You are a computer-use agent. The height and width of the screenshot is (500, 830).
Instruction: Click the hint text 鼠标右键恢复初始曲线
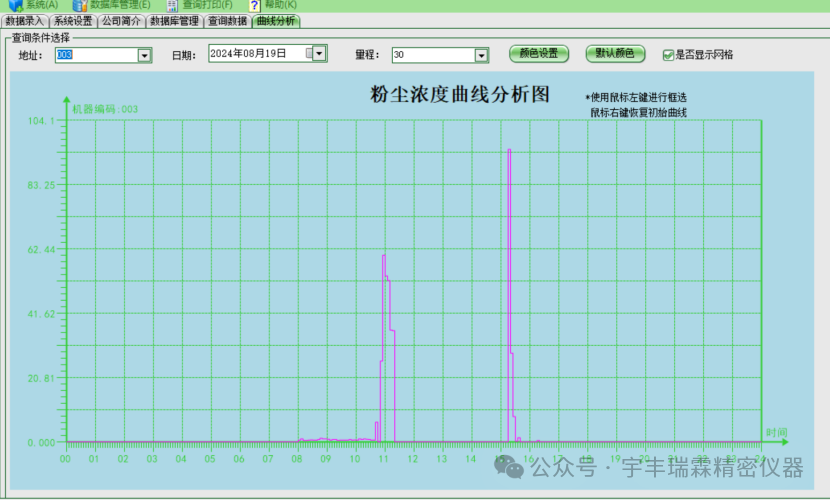638,113
